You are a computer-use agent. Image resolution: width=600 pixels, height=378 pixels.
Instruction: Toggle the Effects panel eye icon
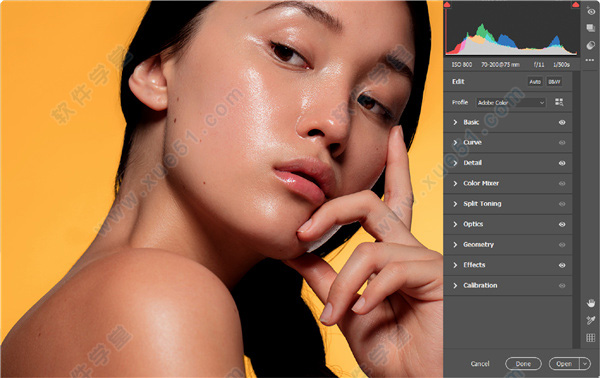[562, 265]
